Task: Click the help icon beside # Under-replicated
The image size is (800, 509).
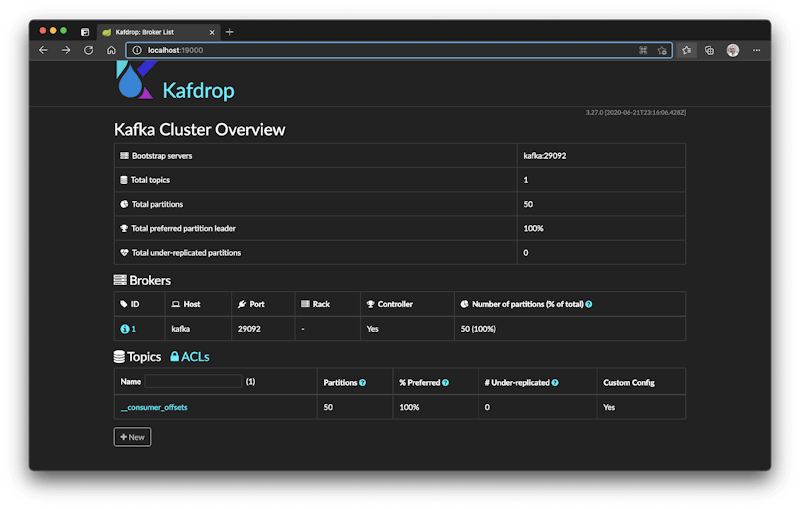Action: click(x=555, y=382)
